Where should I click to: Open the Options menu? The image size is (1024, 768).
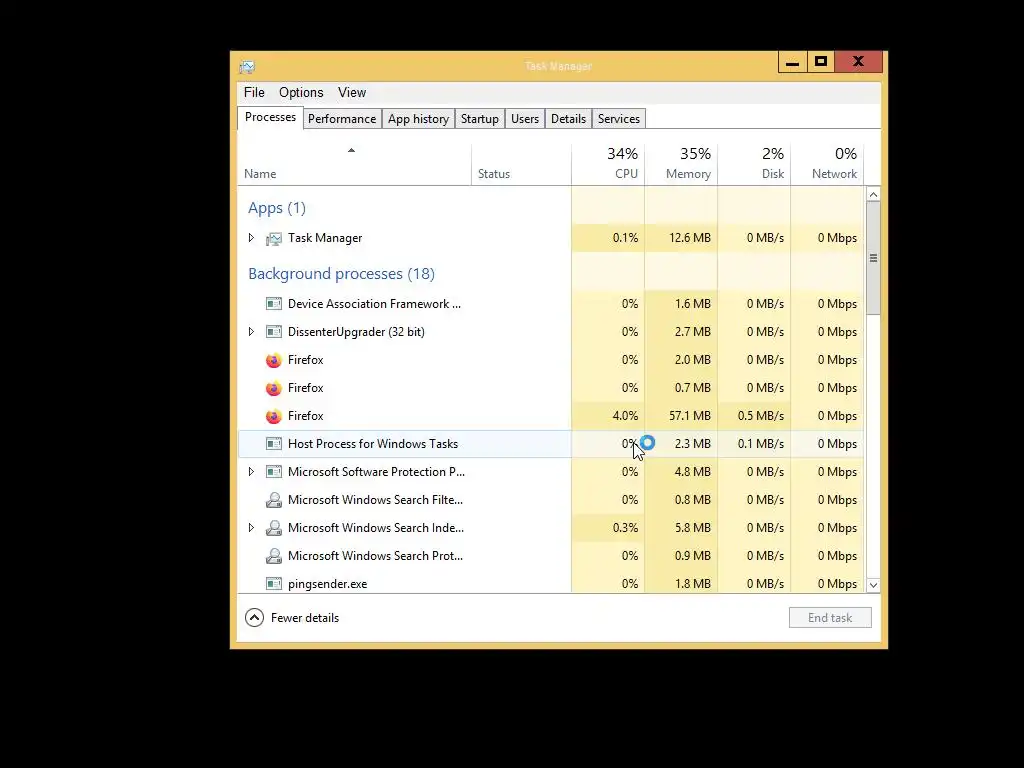(x=301, y=93)
